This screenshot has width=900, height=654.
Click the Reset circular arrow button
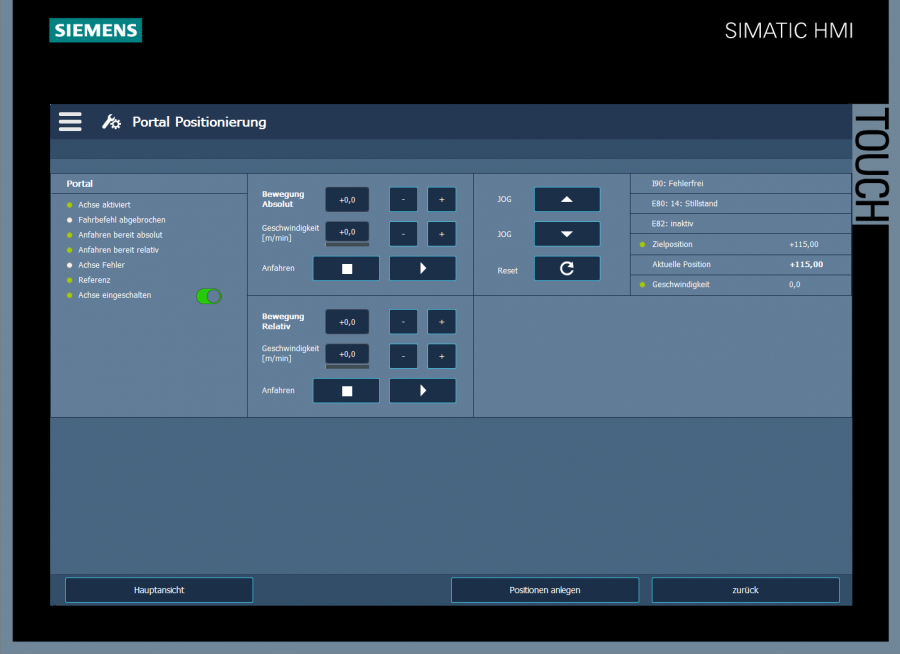[x=567, y=269]
